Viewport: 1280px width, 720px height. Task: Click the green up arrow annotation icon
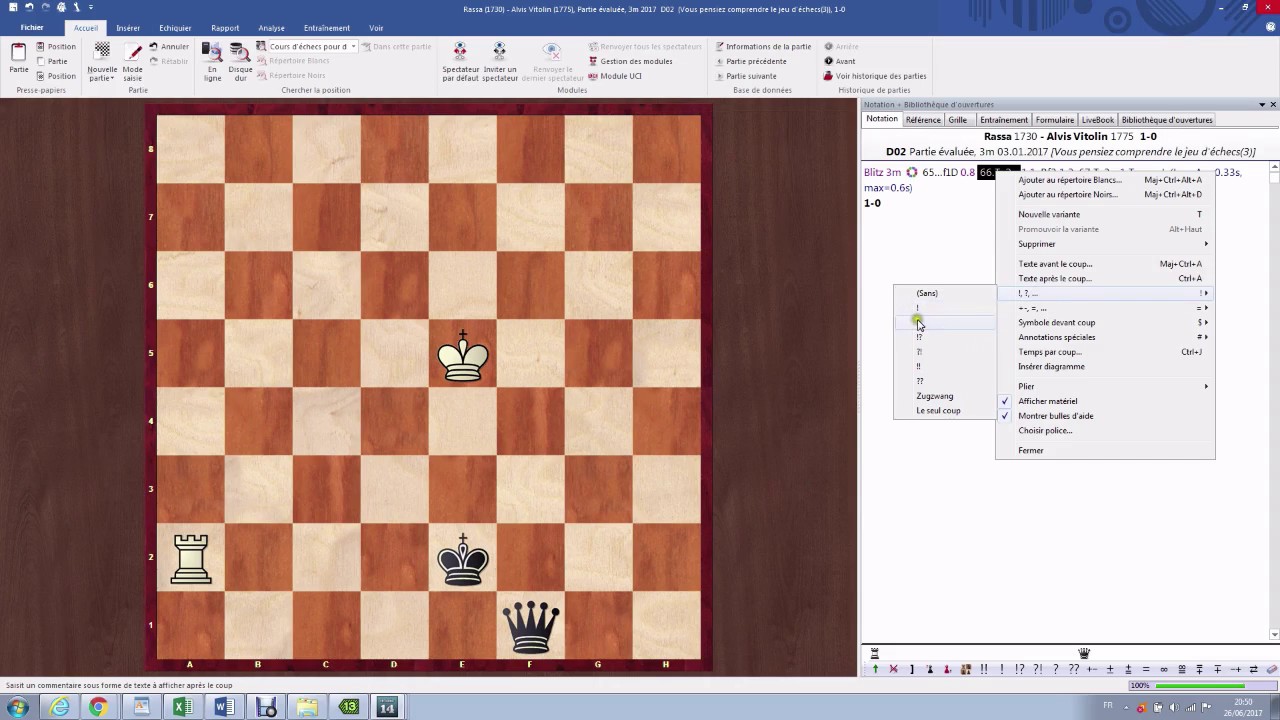click(x=875, y=669)
